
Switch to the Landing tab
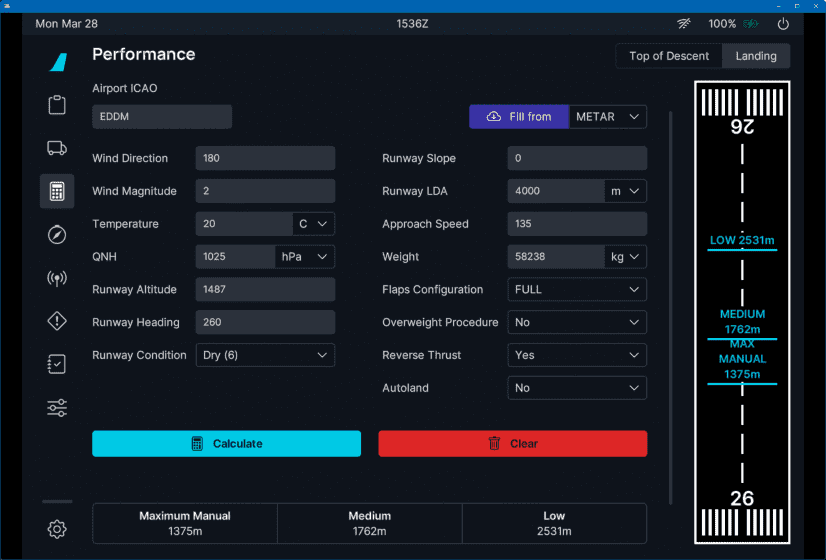pos(756,56)
